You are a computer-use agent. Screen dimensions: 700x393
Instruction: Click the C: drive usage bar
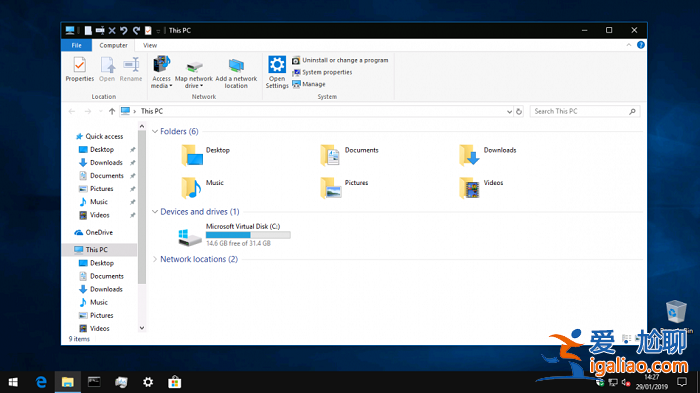click(x=248, y=235)
